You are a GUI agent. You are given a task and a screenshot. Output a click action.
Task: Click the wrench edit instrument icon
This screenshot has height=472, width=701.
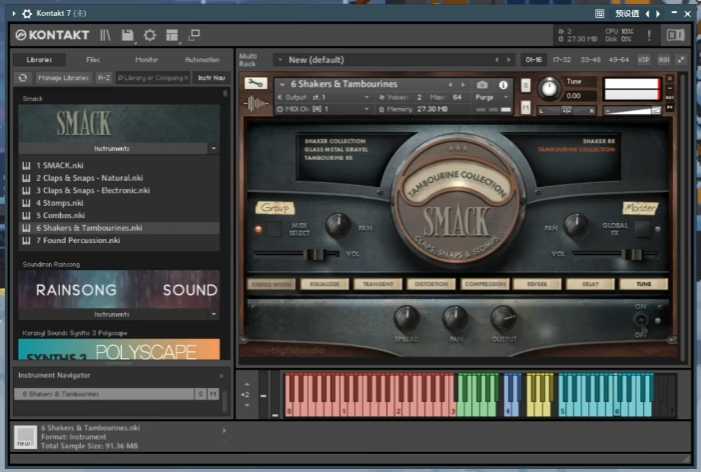[x=255, y=84]
